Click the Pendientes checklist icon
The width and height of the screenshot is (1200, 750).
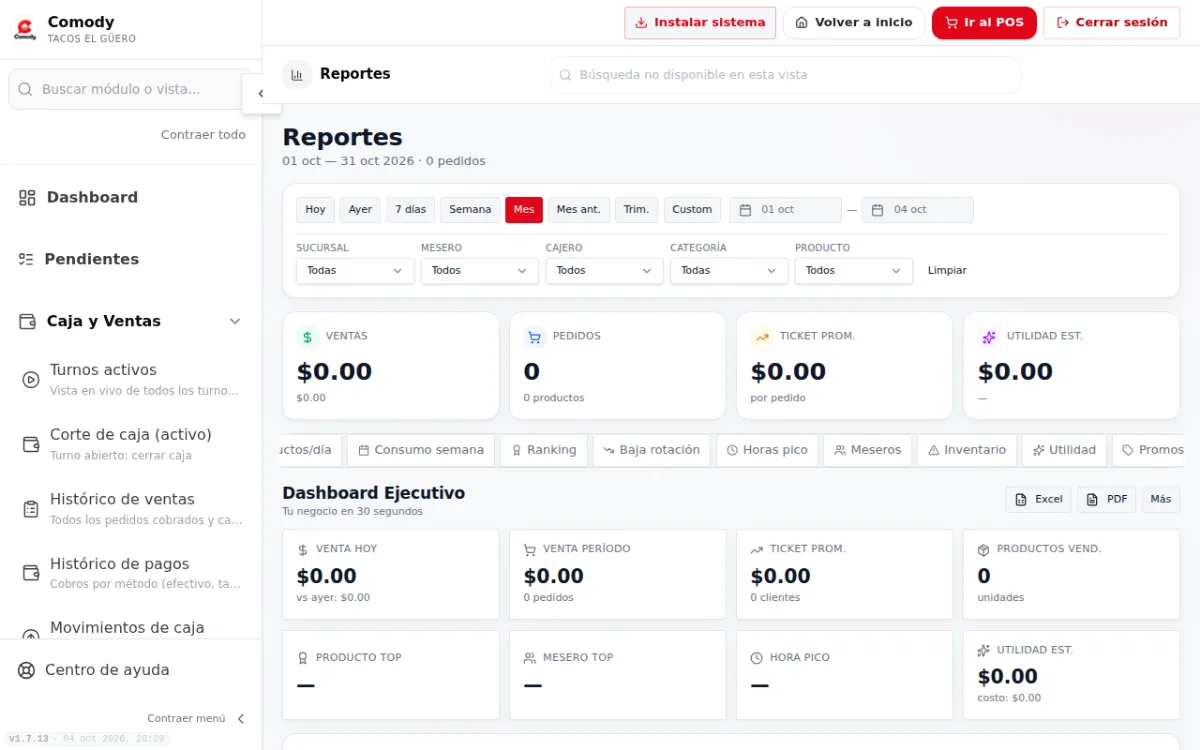pyautogui.click(x=26, y=259)
